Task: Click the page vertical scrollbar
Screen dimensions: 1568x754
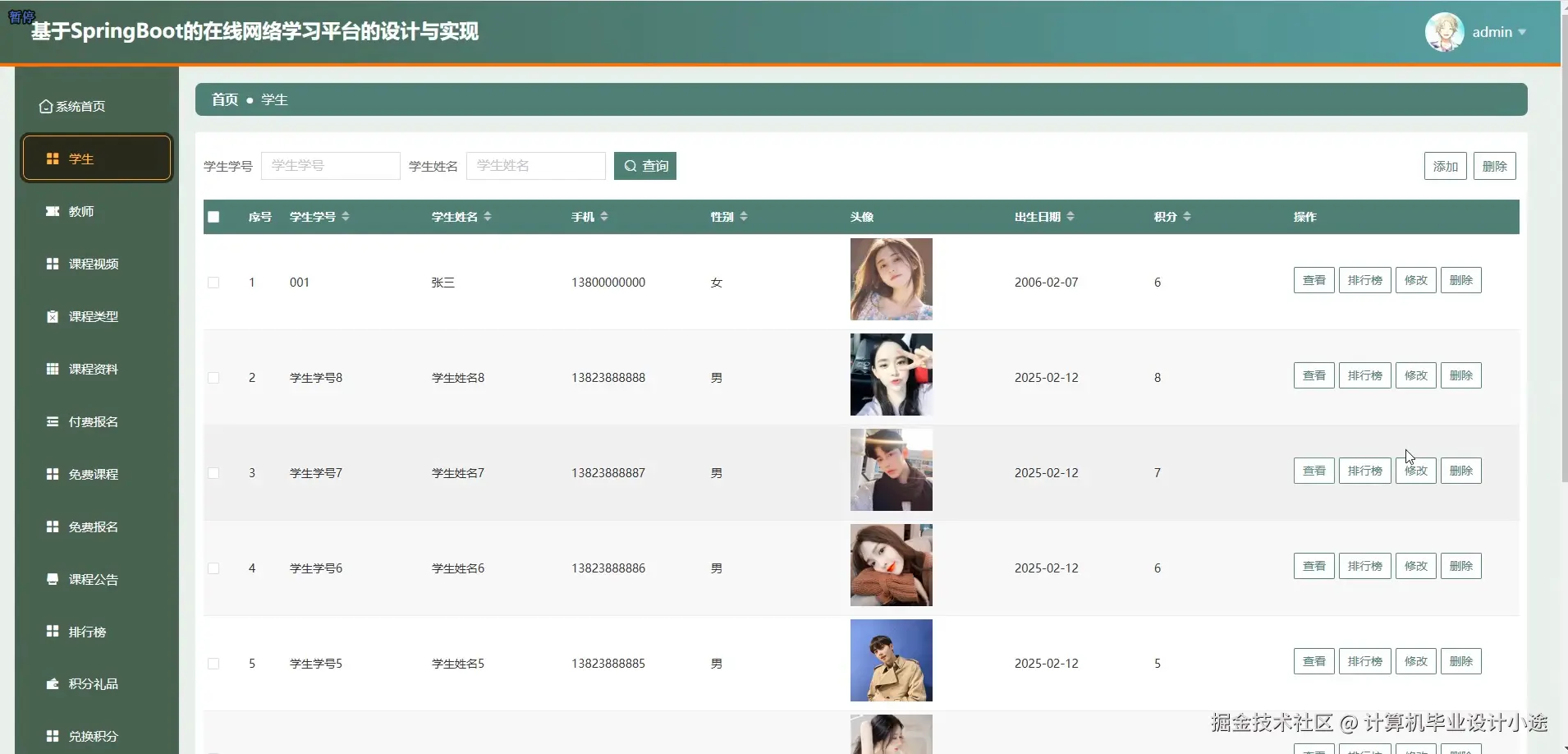Action: 1564,246
